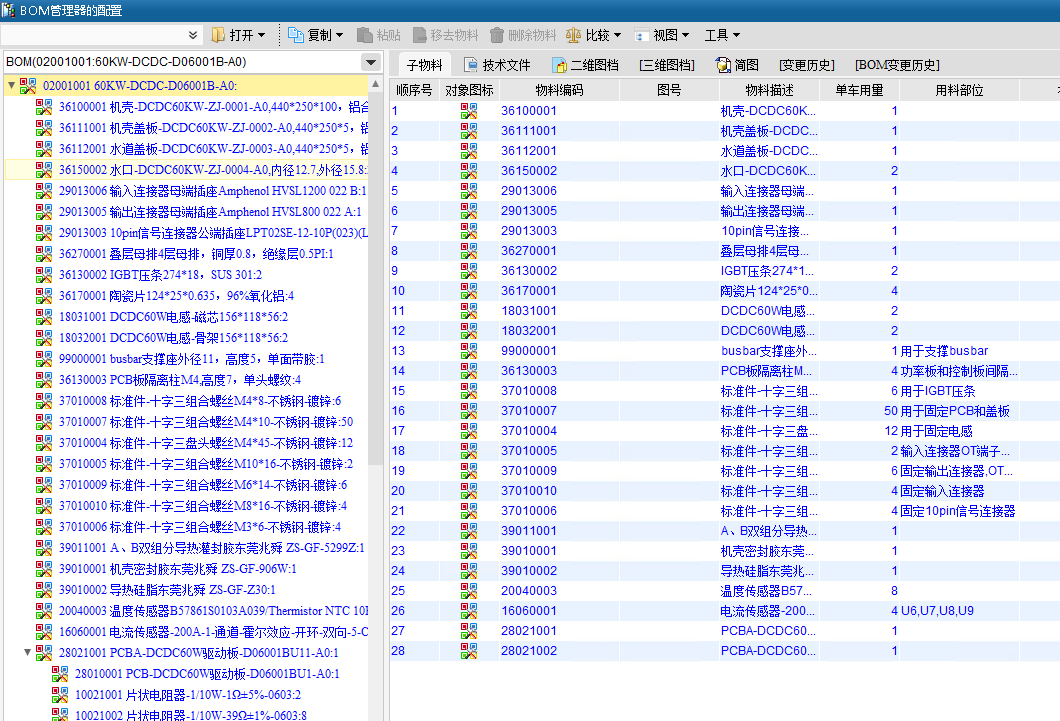Click the tree icon beside 28010001 PCB
Image resolution: width=1060 pixels, height=721 pixels.
tap(60, 674)
